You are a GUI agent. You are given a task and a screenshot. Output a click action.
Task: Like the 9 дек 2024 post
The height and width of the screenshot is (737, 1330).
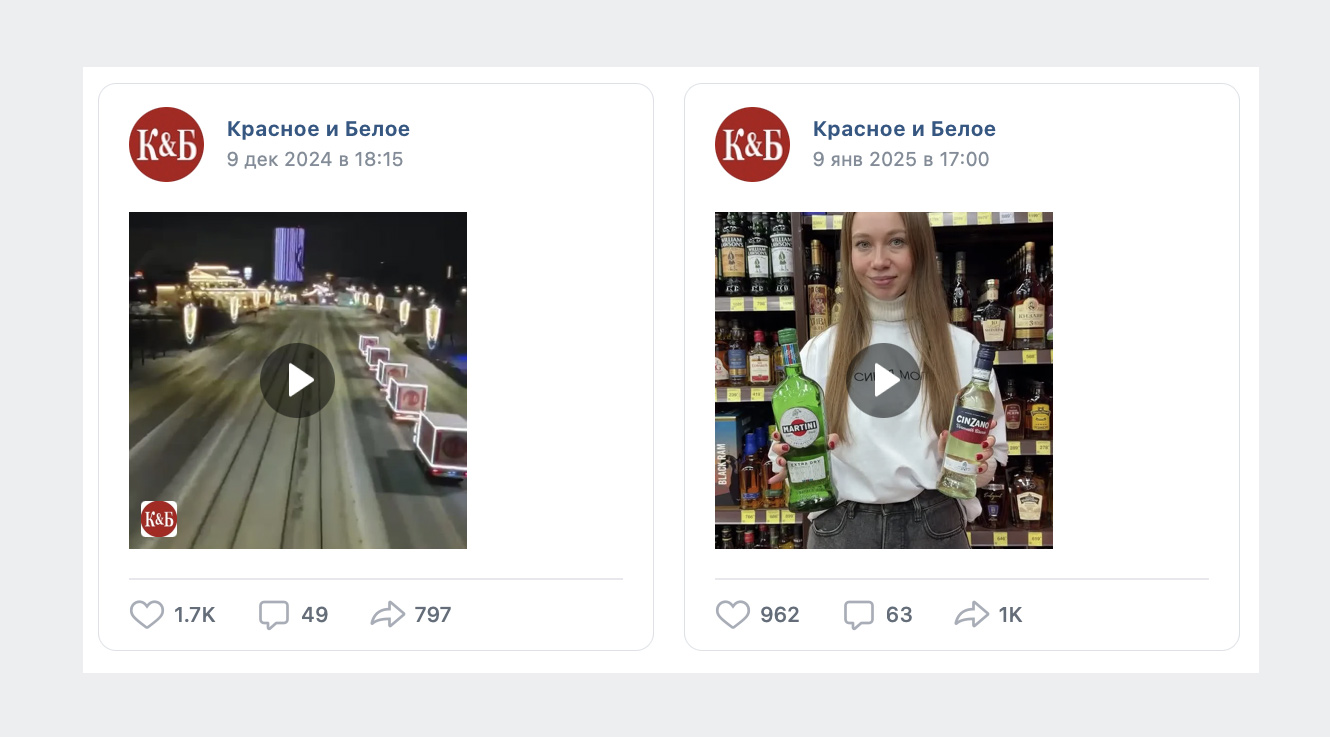147,614
